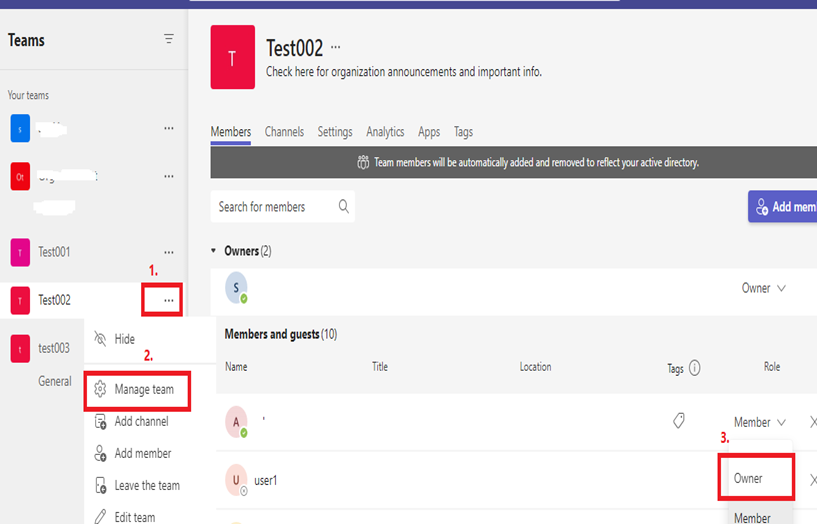Open the Teams list filter icon
Viewport: 817px width, 525px height.
[x=169, y=39]
